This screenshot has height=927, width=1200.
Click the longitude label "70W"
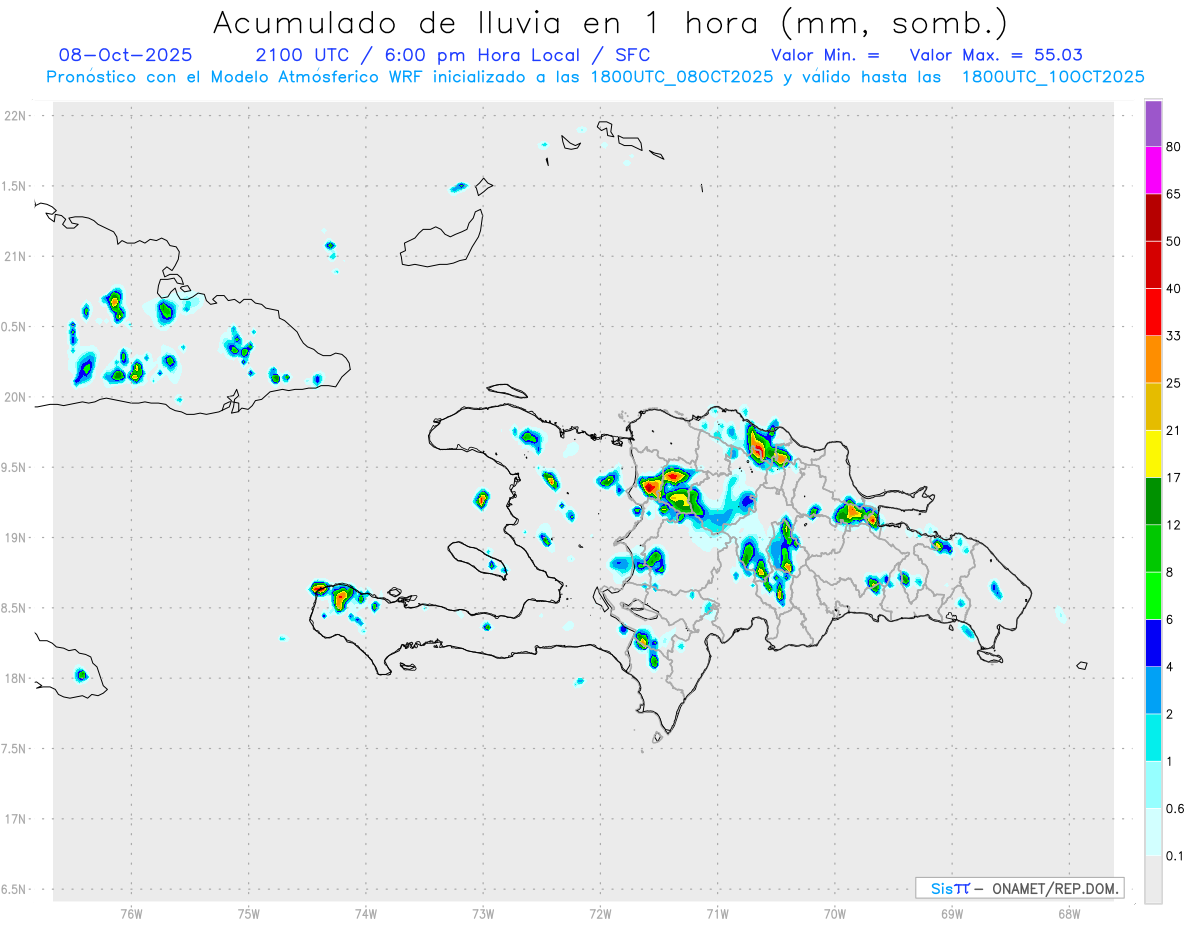(x=835, y=912)
